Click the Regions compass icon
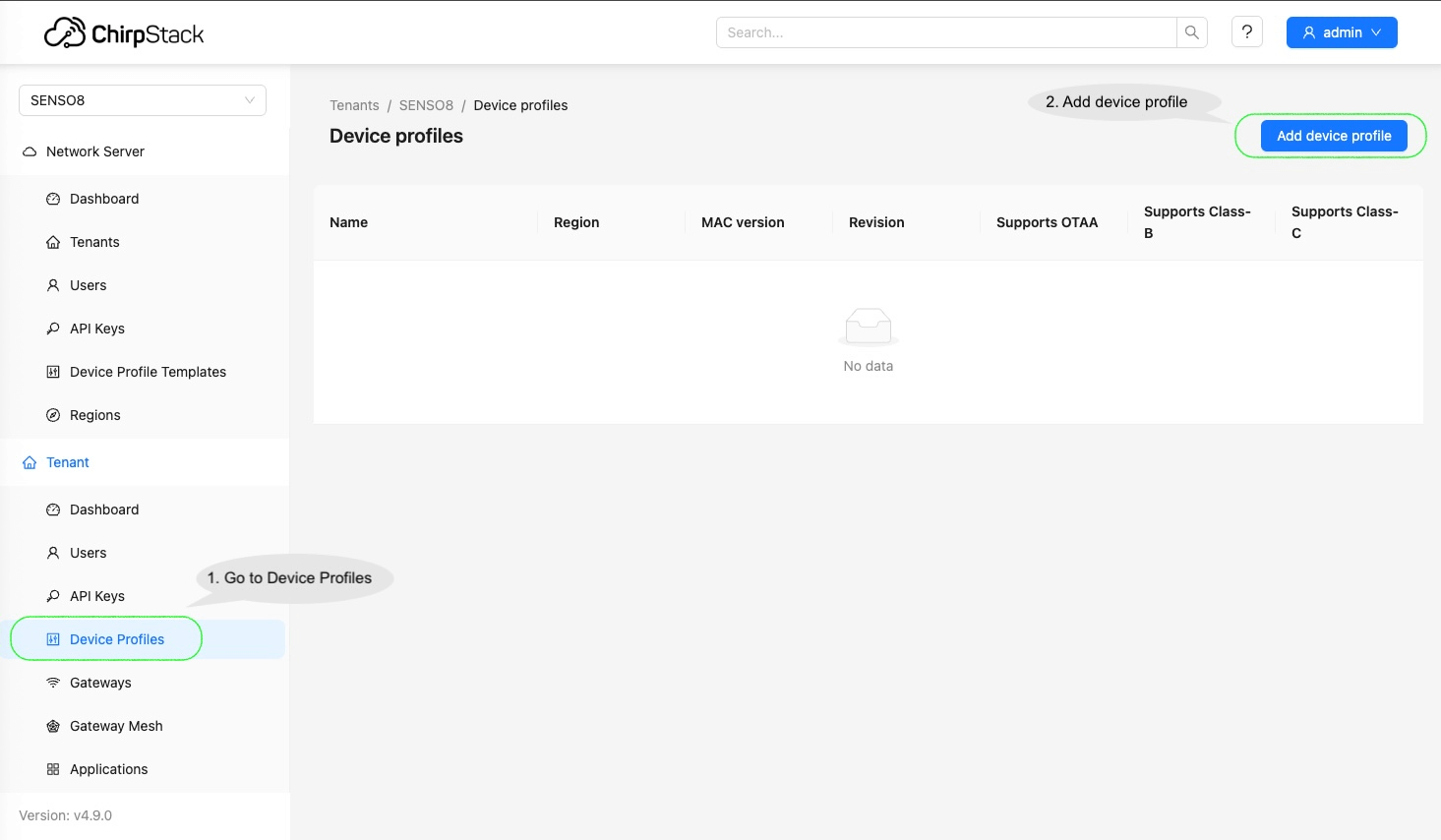 point(53,415)
